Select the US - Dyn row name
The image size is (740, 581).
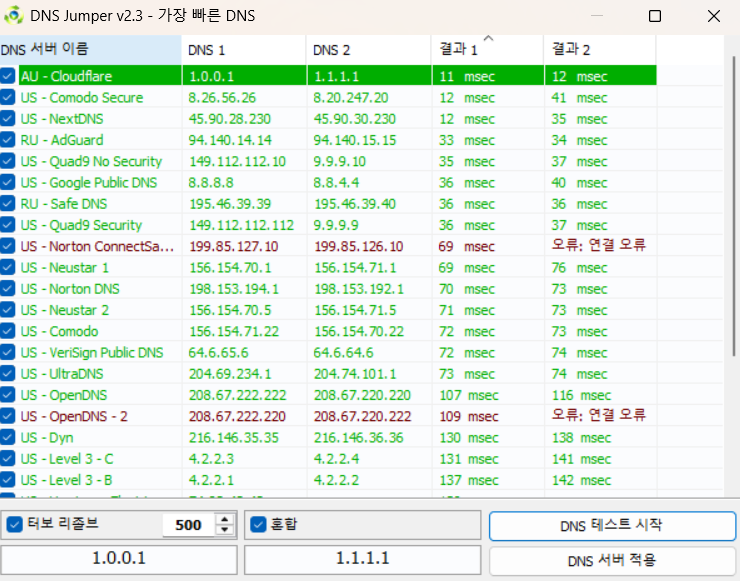point(47,438)
